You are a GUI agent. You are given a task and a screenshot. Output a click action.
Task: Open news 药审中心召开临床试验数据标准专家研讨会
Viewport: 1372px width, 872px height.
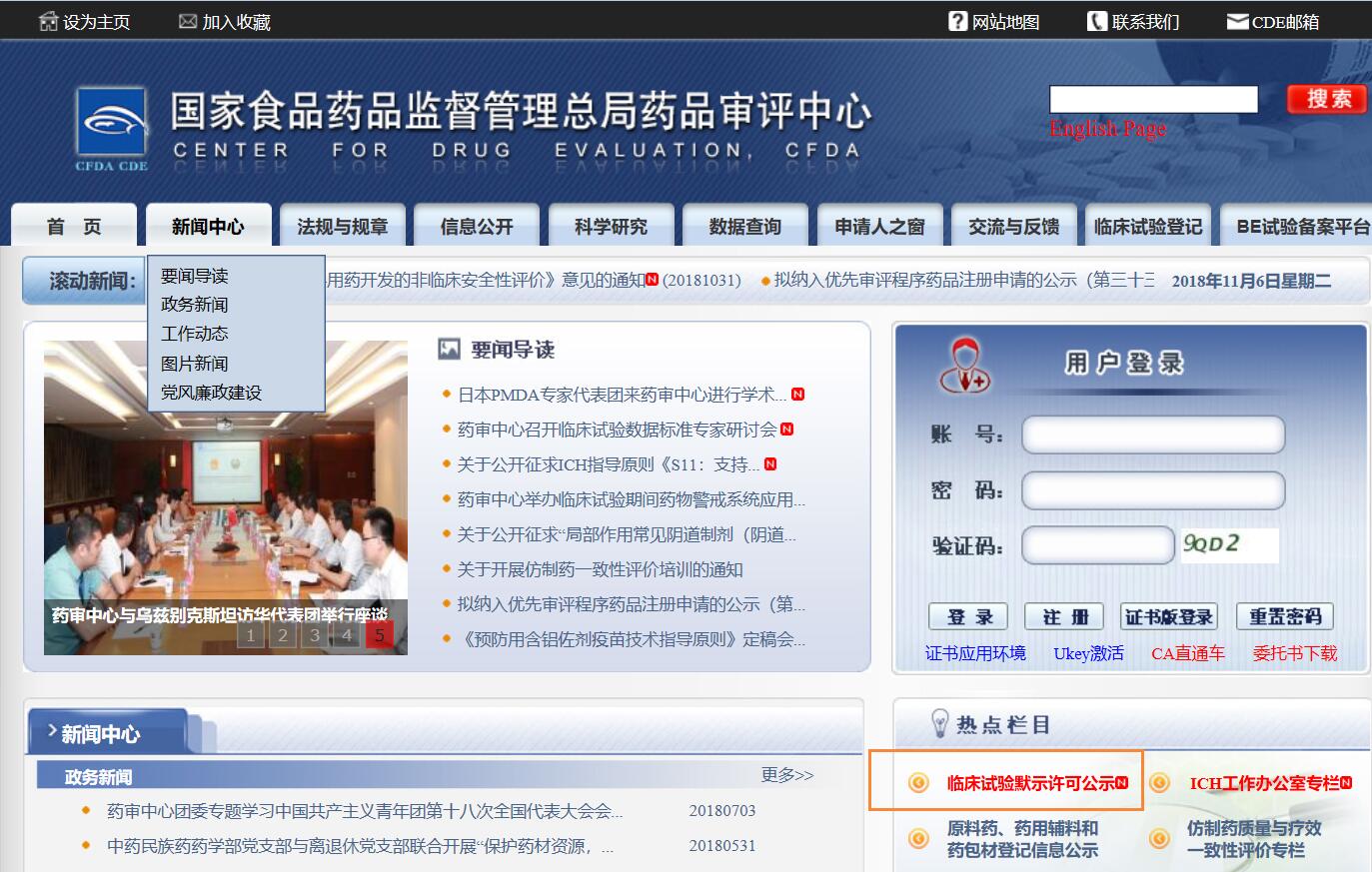point(617,430)
